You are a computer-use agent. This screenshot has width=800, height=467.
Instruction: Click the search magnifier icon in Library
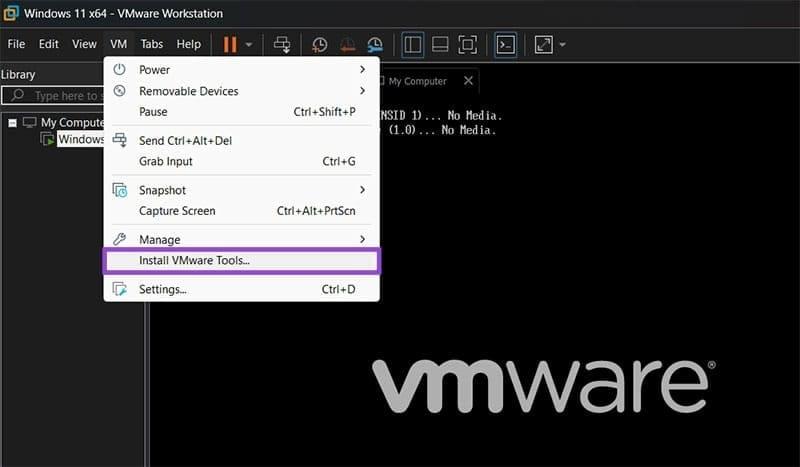tap(17, 95)
